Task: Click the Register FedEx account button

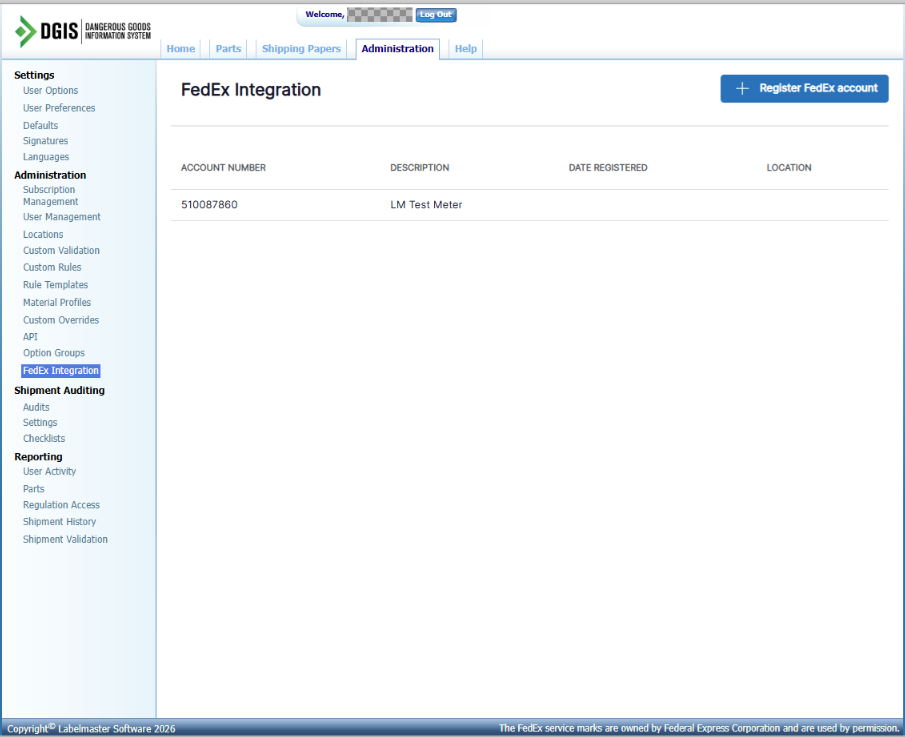Action: 804,88
